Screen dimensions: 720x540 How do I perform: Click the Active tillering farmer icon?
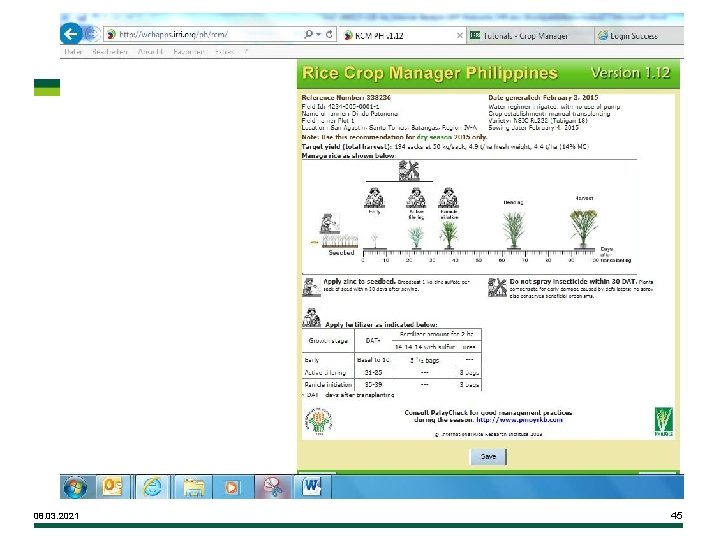416,198
